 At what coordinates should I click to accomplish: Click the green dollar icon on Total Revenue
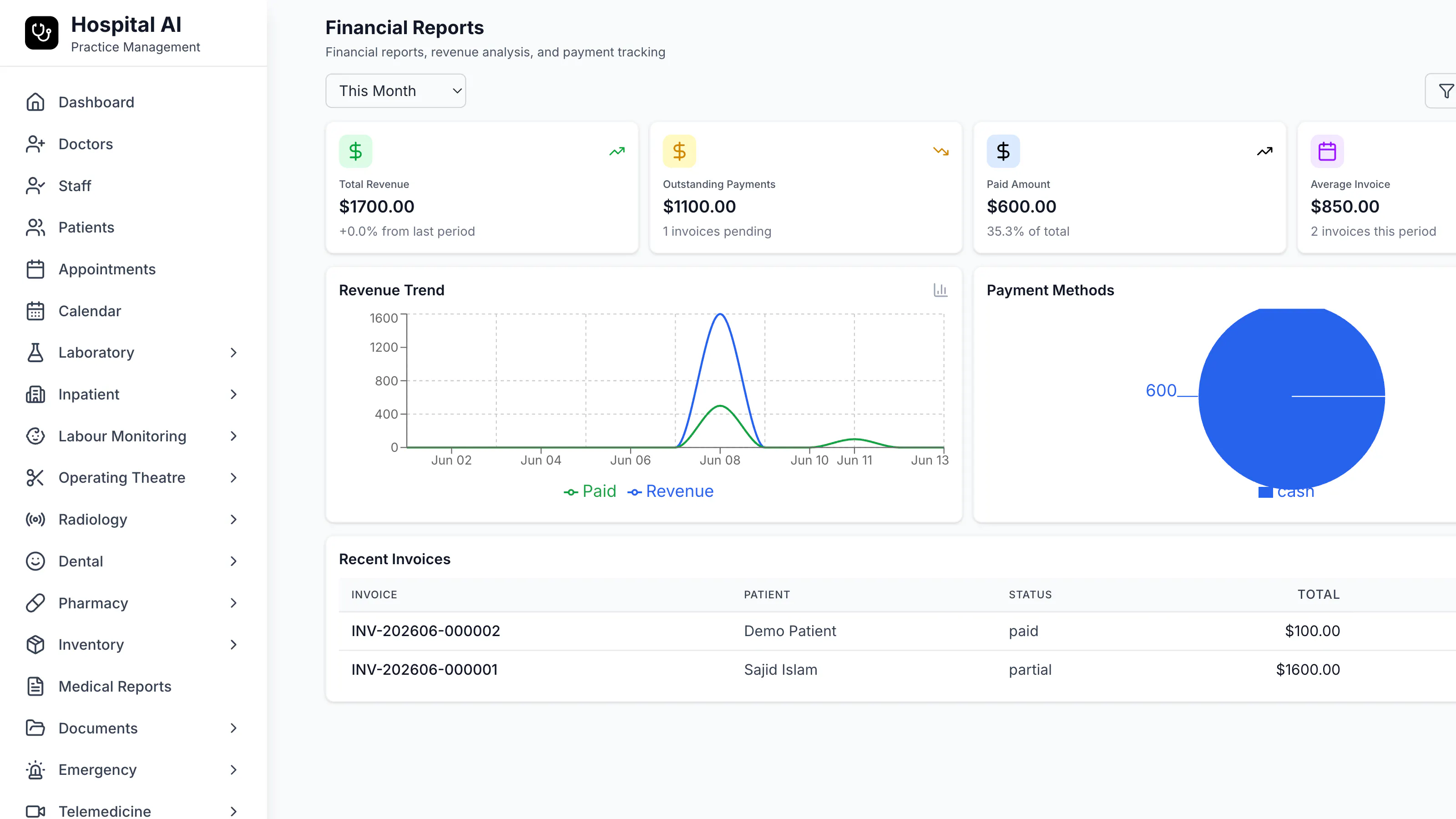tap(355, 152)
